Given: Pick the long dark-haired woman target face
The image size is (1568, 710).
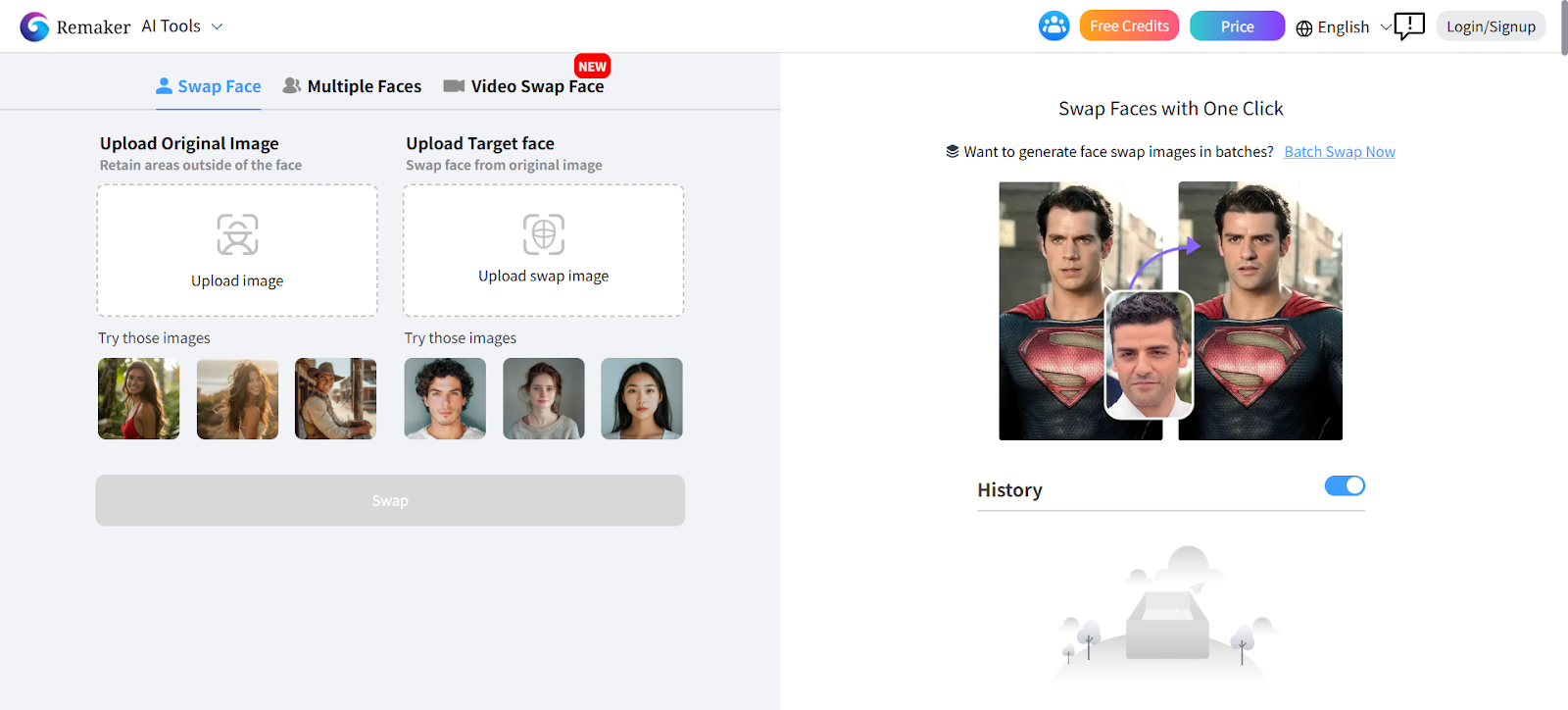Looking at the screenshot, I should (x=642, y=398).
